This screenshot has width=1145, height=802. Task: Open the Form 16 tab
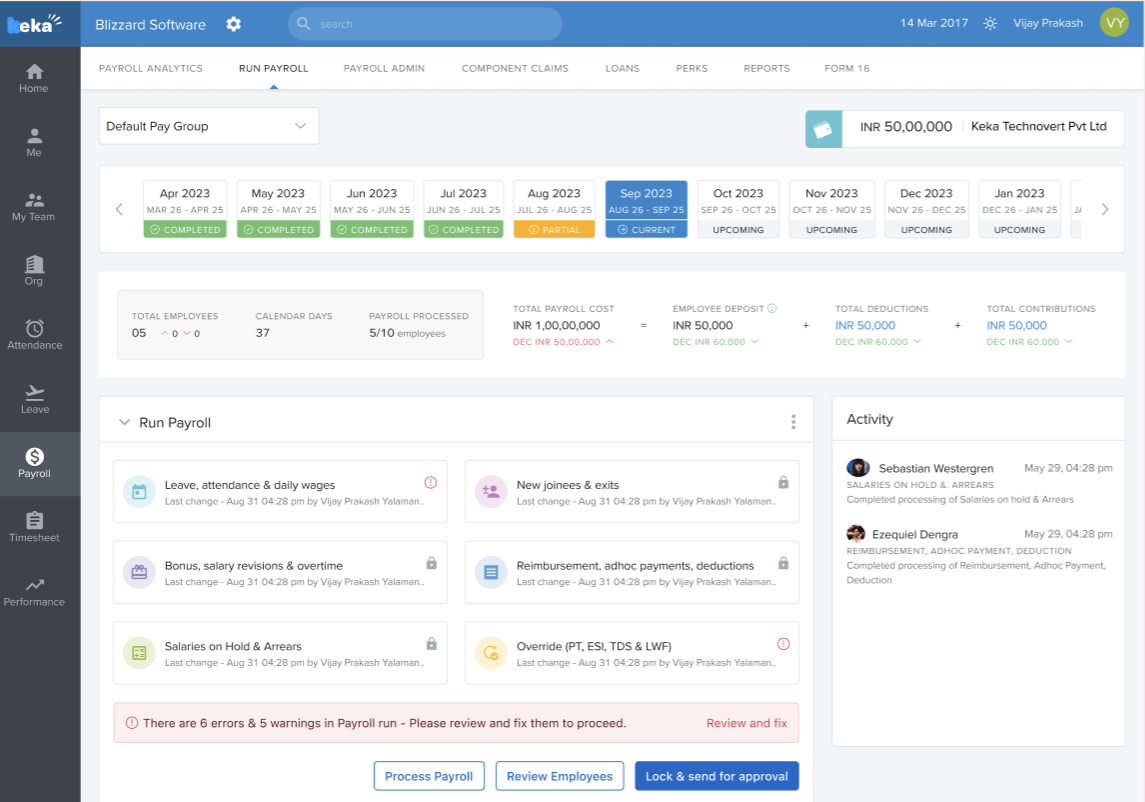tap(846, 69)
